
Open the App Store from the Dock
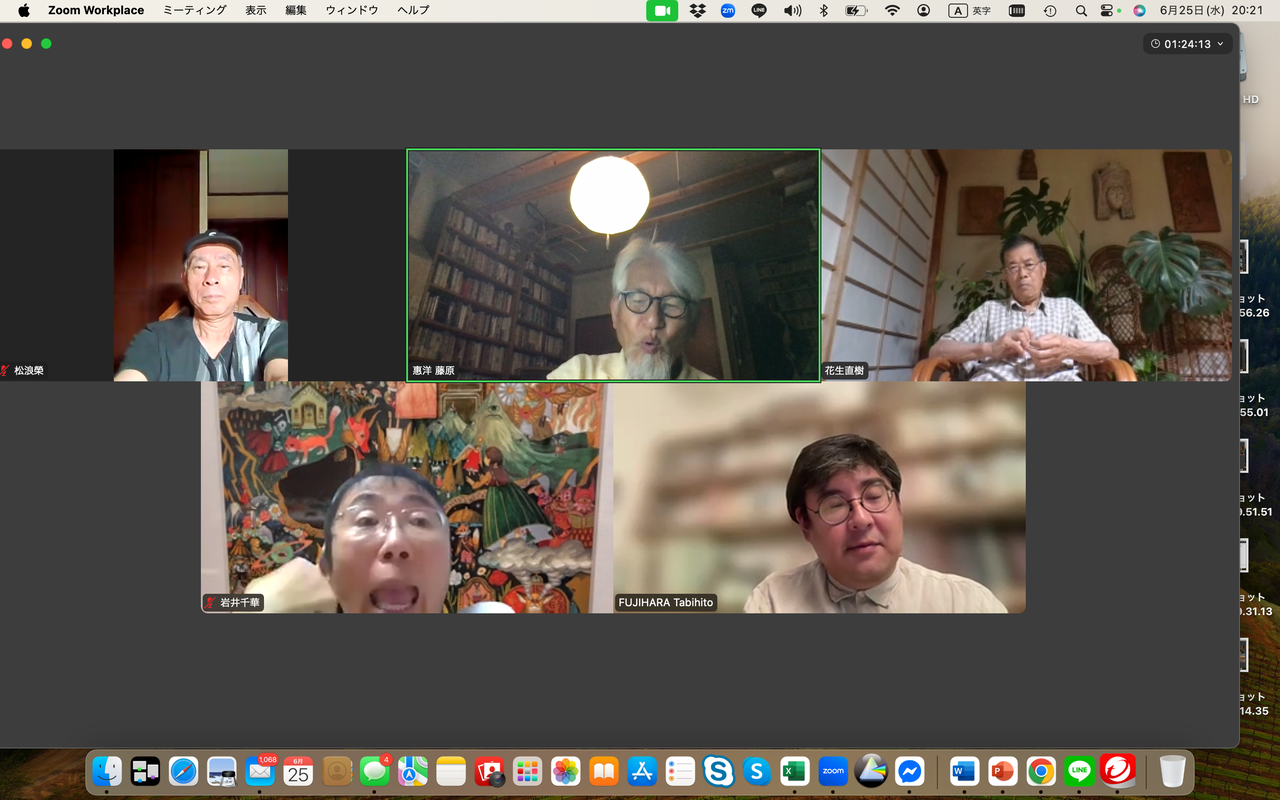point(642,771)
